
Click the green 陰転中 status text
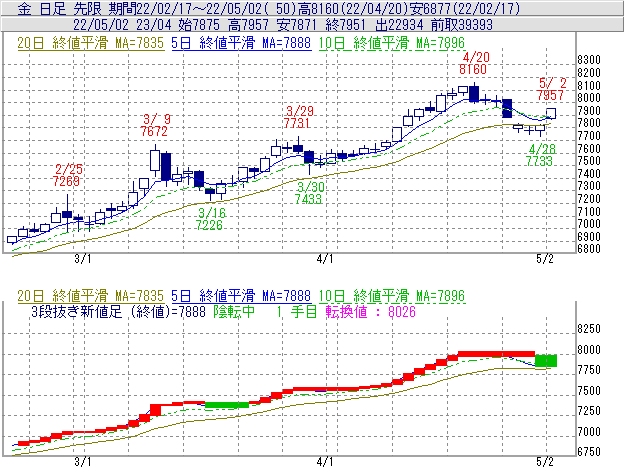234,311
